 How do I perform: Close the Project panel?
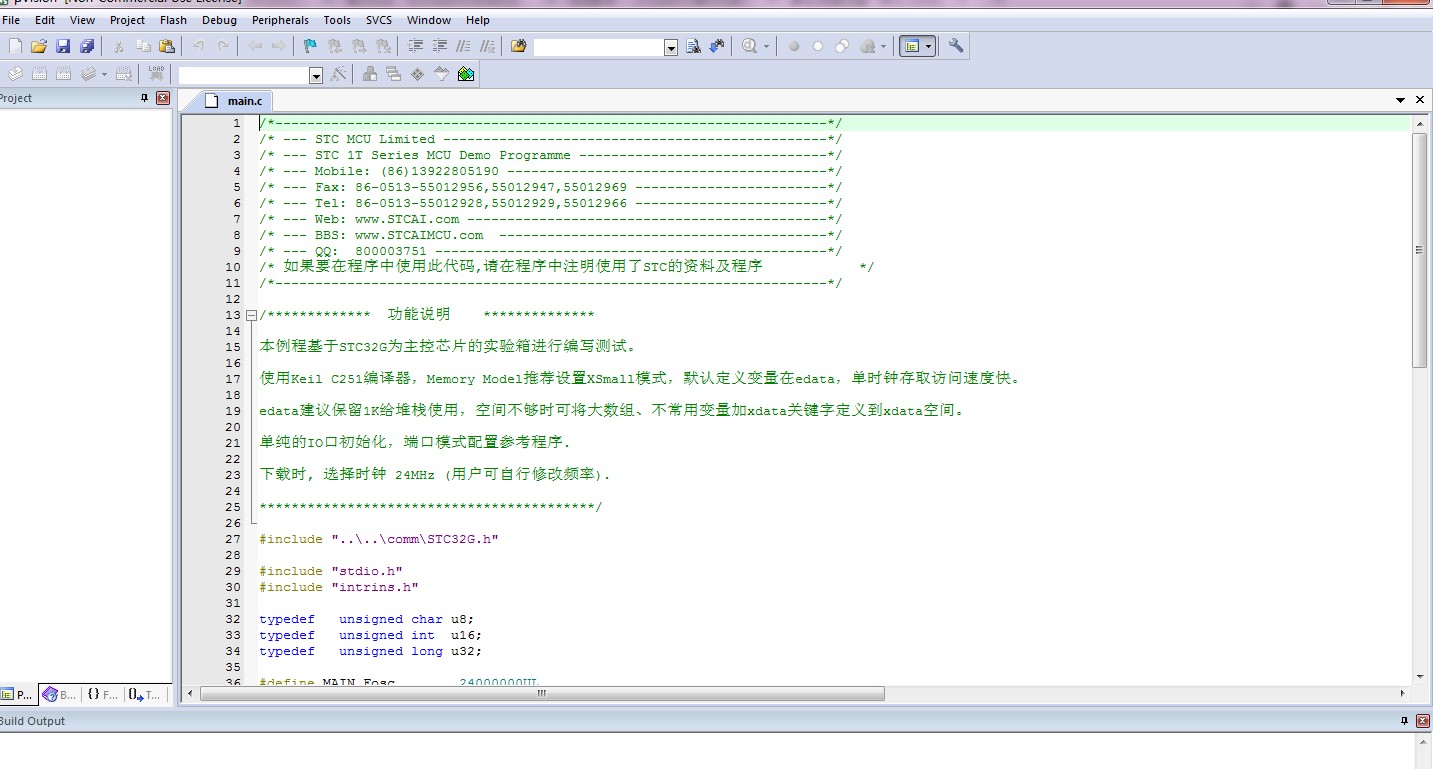[x=163, y=98]
